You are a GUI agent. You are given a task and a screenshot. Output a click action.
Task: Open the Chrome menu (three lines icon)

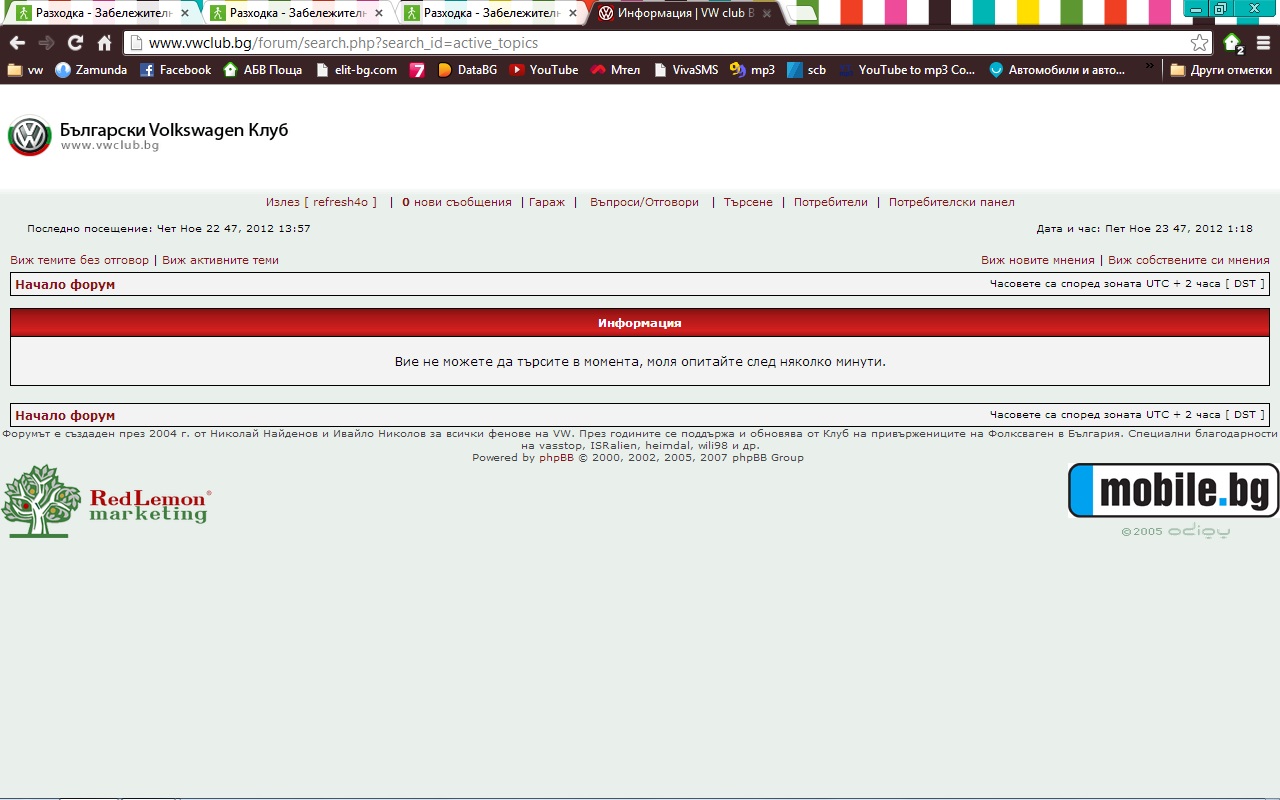tap(1263, 43)
